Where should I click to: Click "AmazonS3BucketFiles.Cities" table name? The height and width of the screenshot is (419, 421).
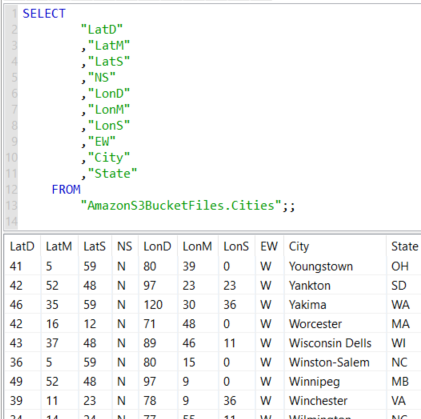(181, 206)
